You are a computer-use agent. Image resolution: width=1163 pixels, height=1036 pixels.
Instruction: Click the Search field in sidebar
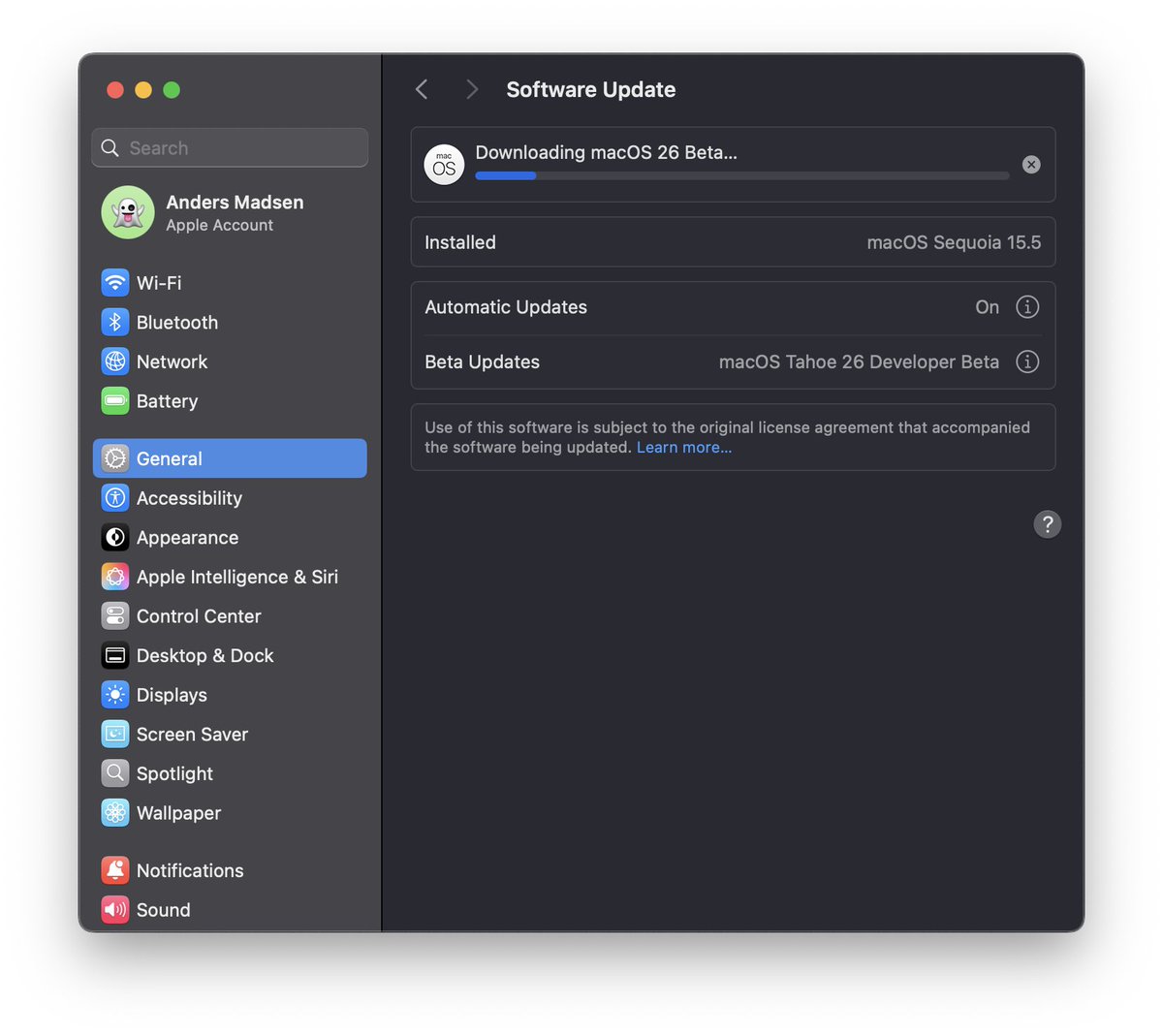click(230, 147)
